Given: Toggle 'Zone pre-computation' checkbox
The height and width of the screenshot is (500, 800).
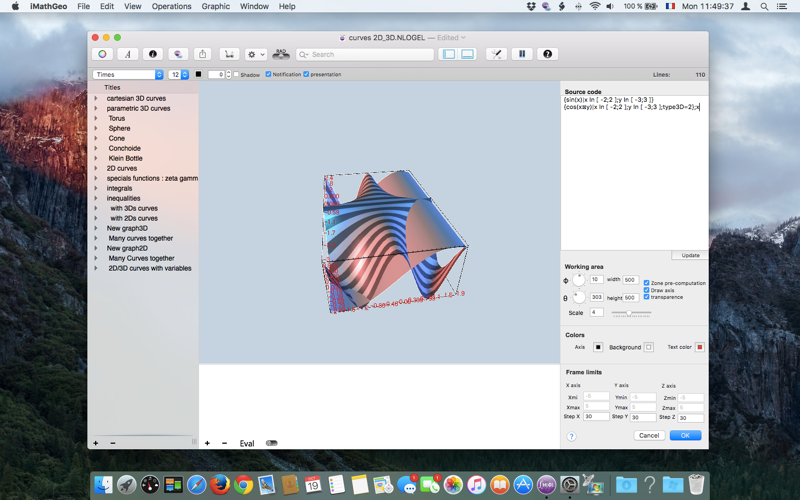Looking at the screenshot, I should (x=646, y=283).
